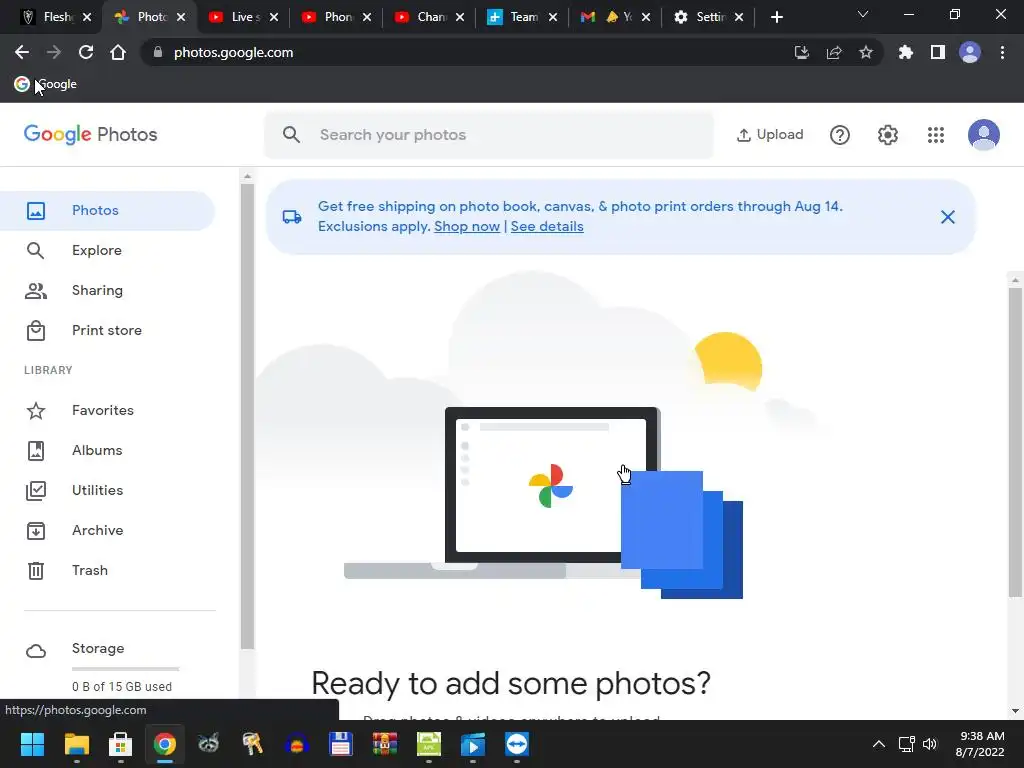Show hidden system tray icons
Image resolution: width=1024 pixels, height=768 pixels.
click(879, 744)
